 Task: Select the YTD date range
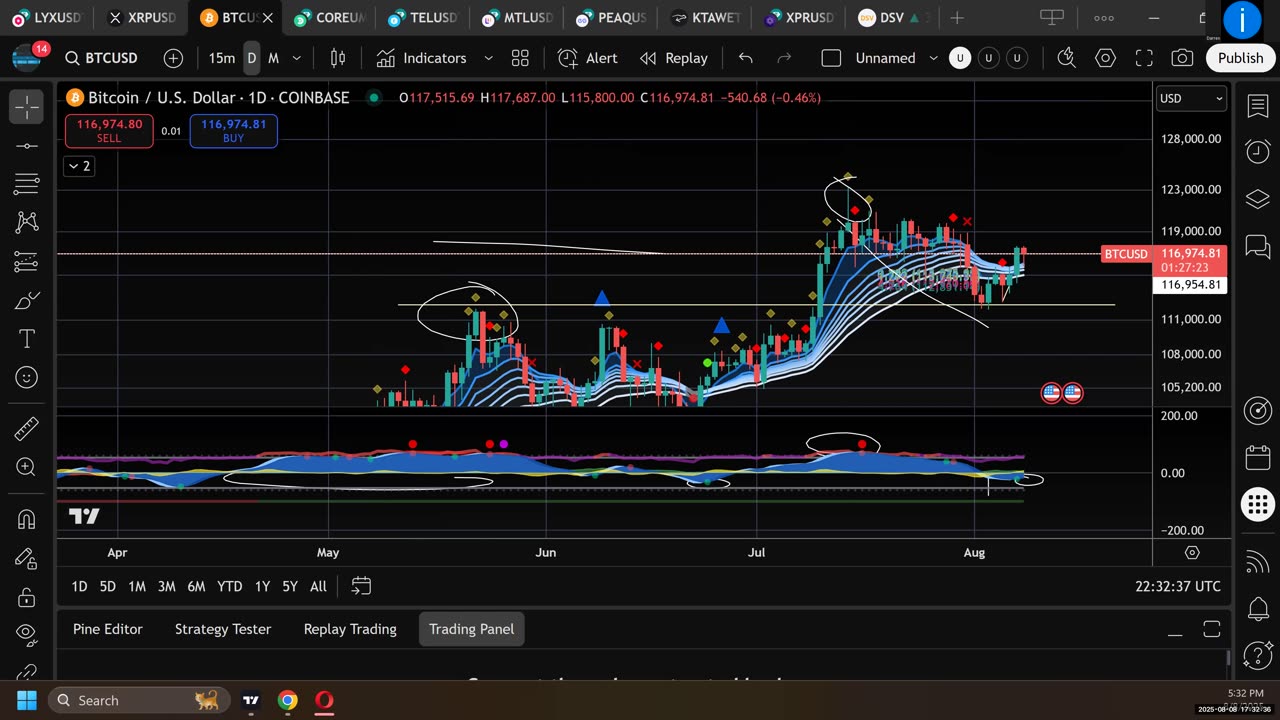230,586
